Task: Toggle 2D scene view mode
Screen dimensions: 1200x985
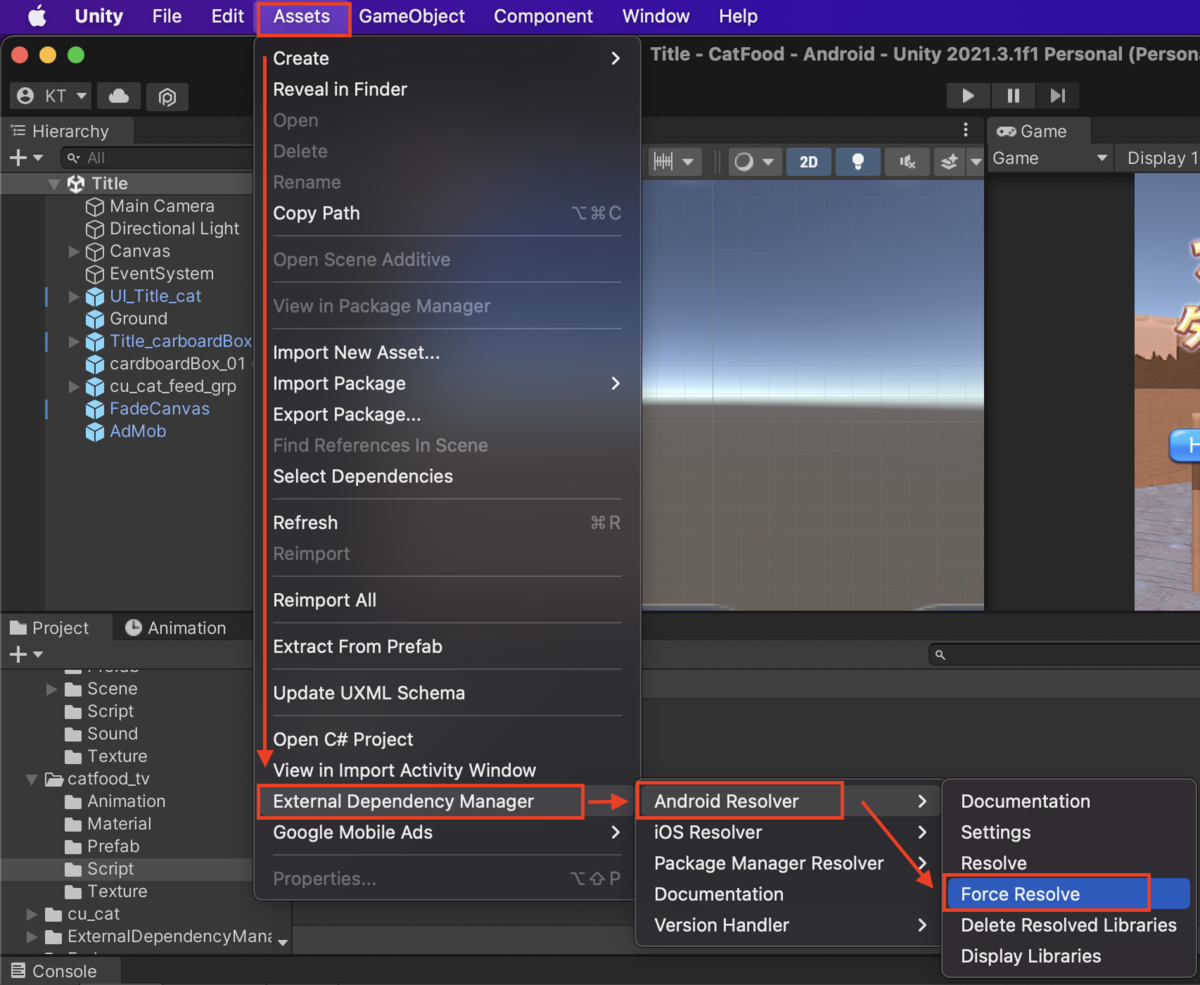Action: point(809,162)
